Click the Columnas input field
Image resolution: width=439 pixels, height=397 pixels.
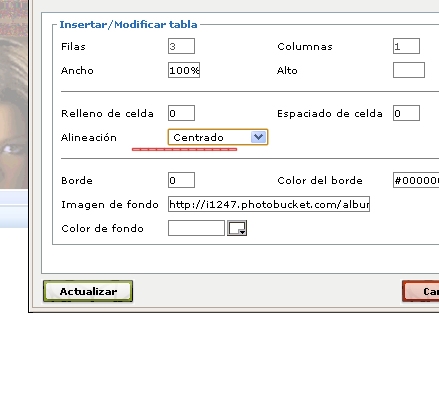click(406, 46)
